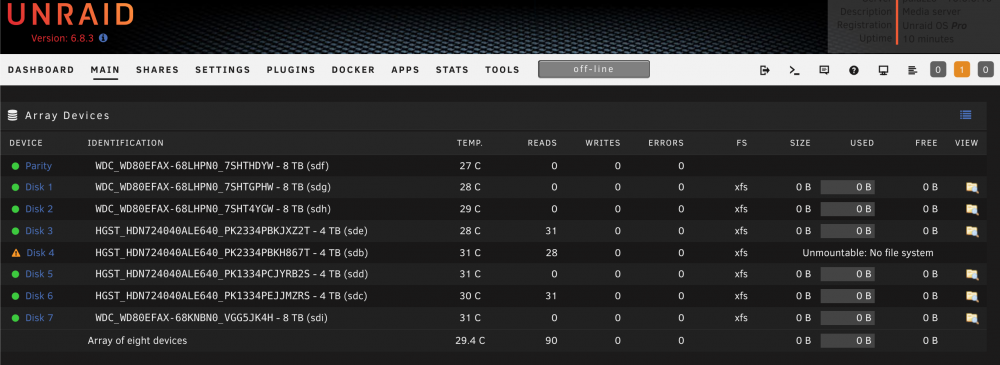Open the Parity device link
The height and width of the screenshot is (365, 1000).
tap(38, 166)
